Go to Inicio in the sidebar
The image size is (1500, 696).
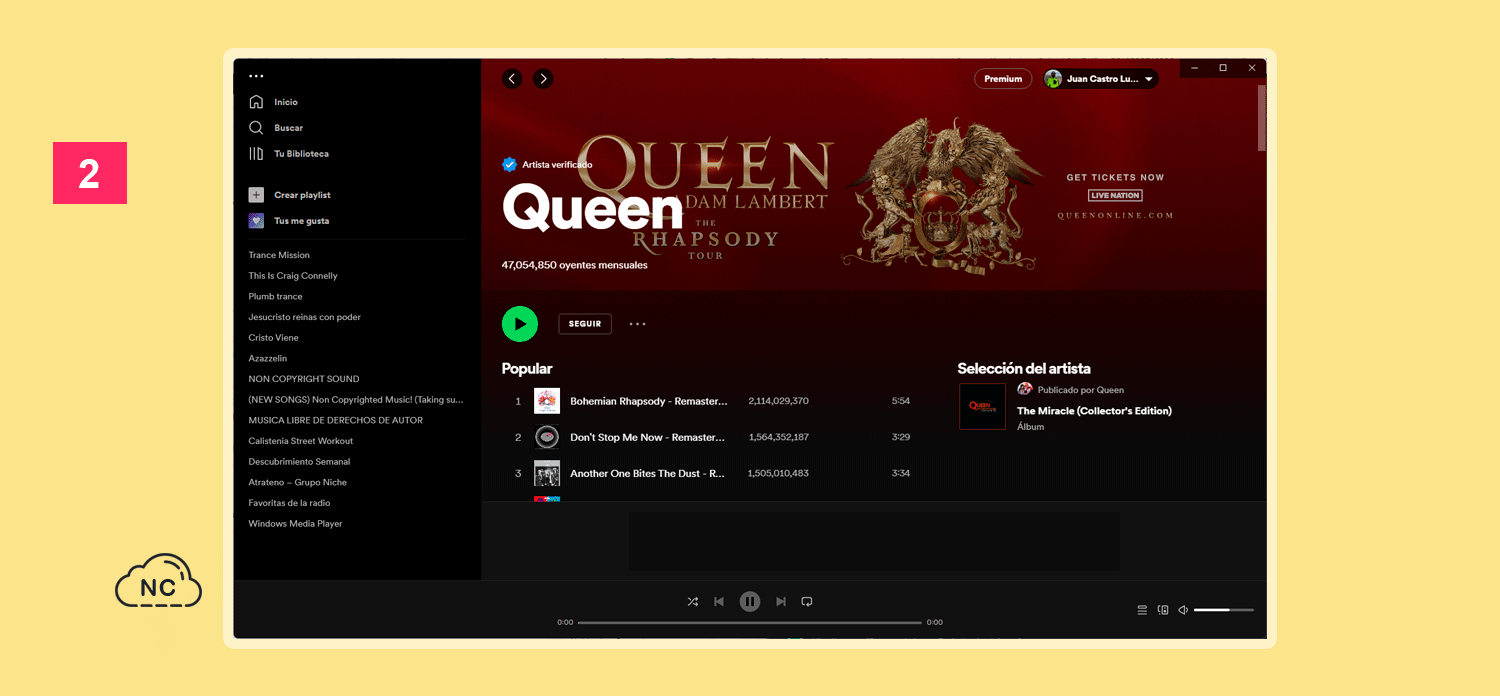click(286, 102)
